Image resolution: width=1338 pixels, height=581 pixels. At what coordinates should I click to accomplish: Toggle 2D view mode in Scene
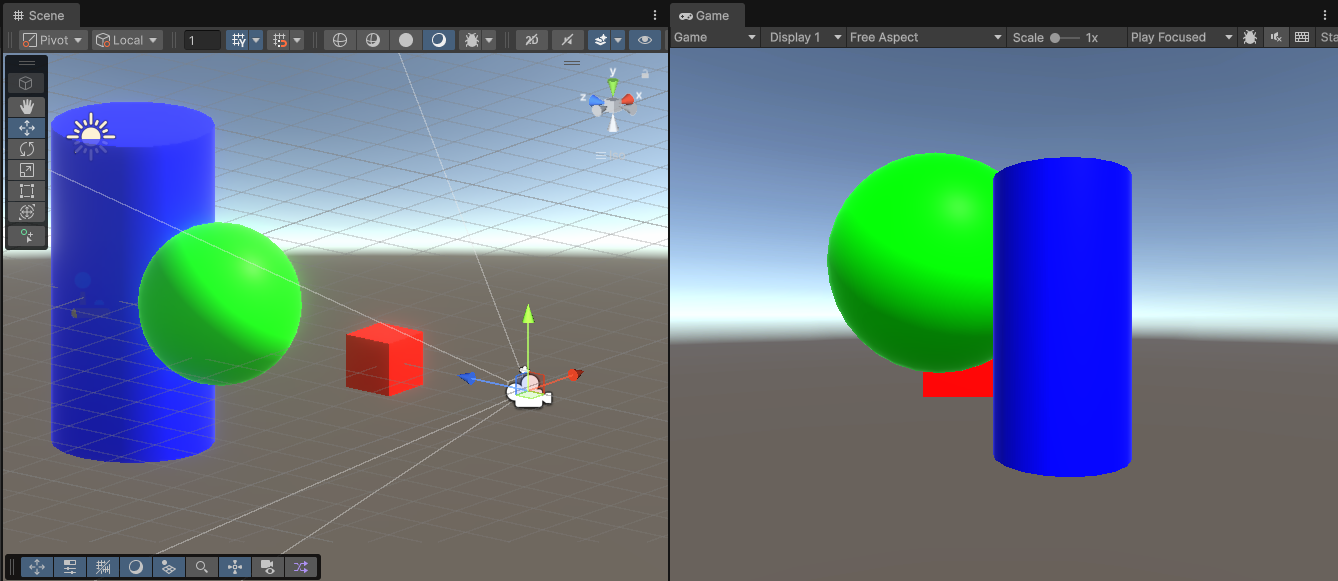(x=532, y=40)
